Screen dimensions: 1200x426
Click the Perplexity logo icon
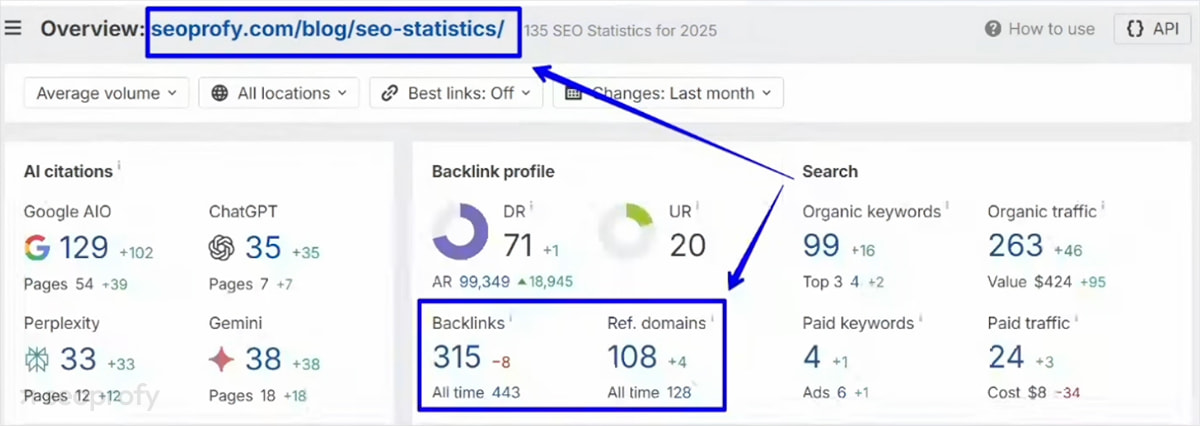click(37, 358)
